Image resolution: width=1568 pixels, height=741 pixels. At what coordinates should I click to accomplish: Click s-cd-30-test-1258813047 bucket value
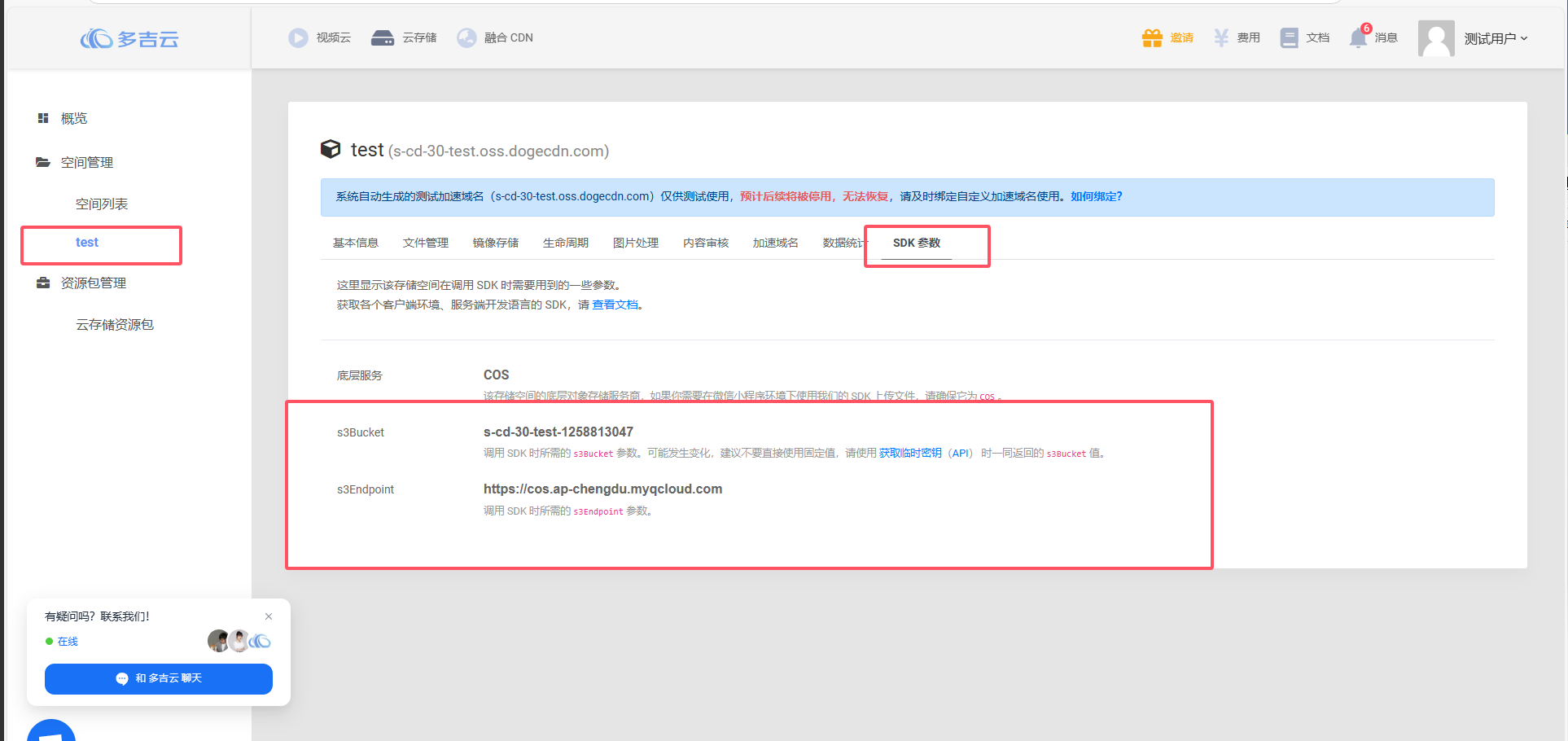point(558,432)
